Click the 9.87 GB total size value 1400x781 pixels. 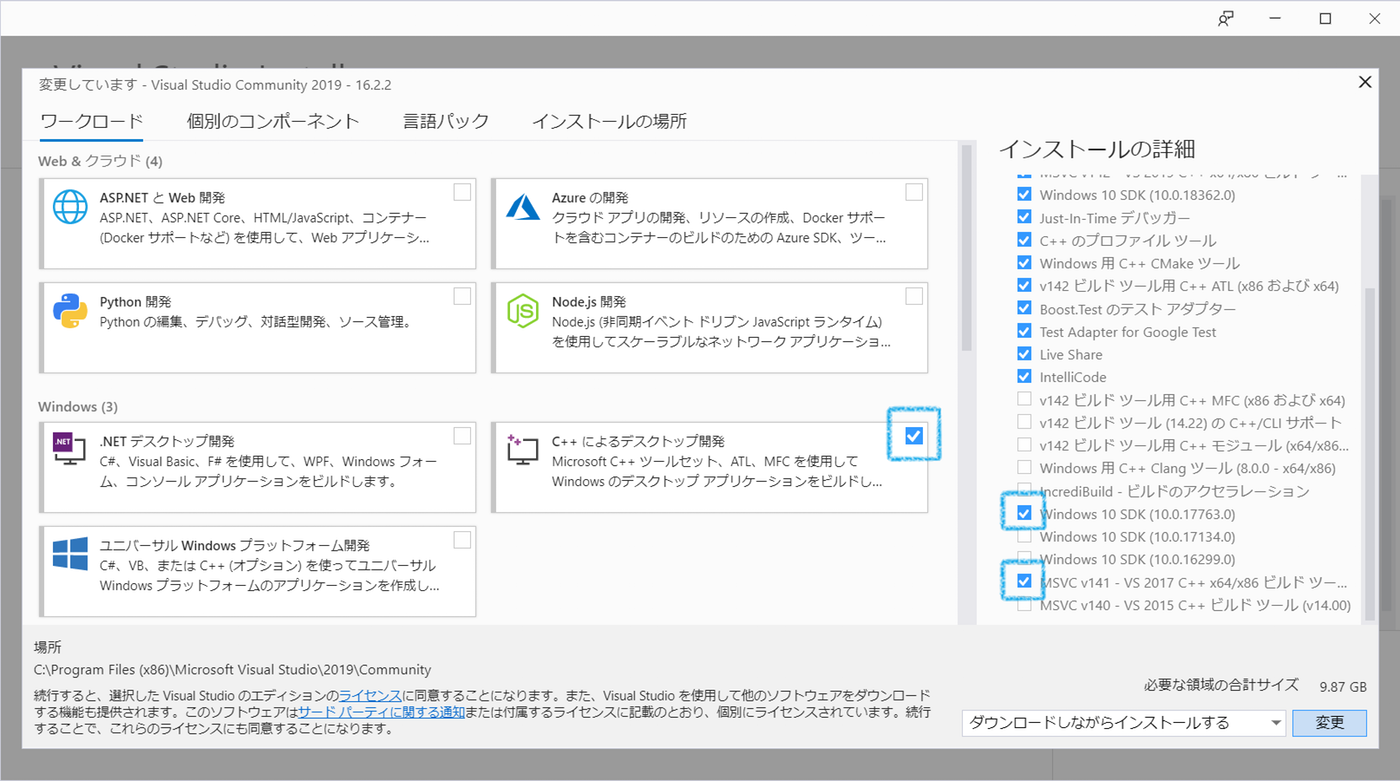(x=1343, y=687)
